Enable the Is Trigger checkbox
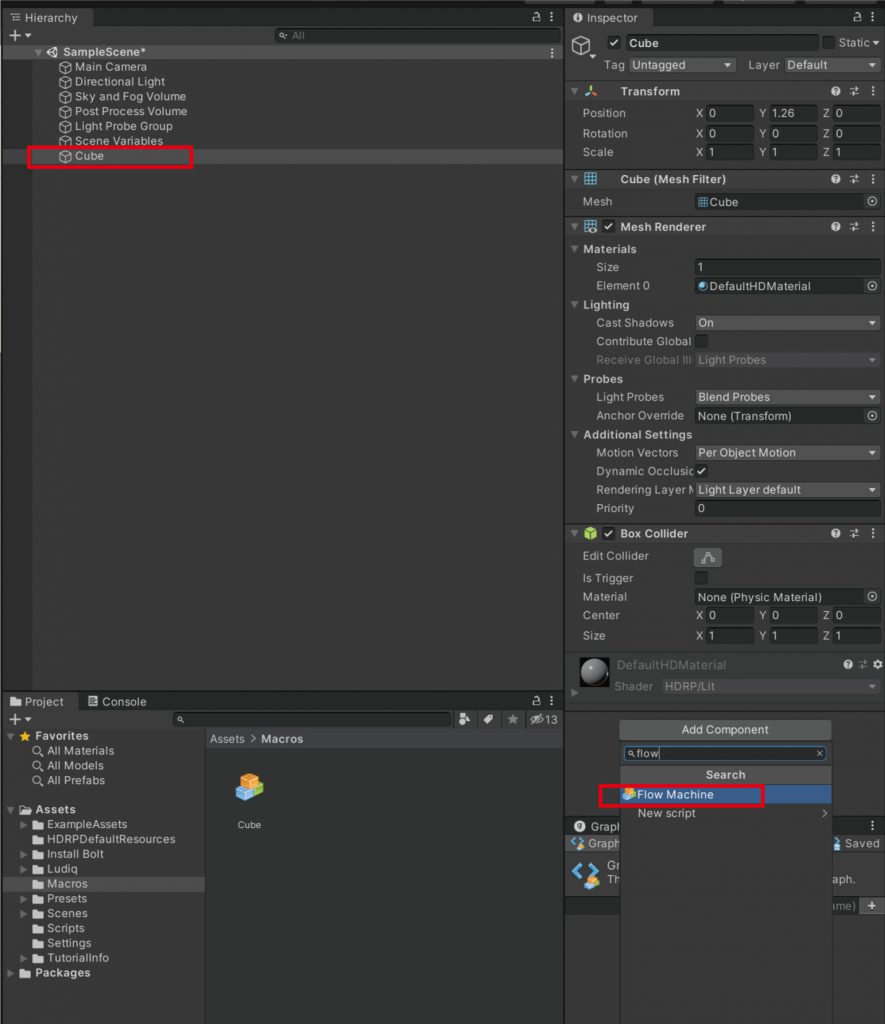Screen dimensions: 885x1024 pyautogui.click(x=701, y=578)
